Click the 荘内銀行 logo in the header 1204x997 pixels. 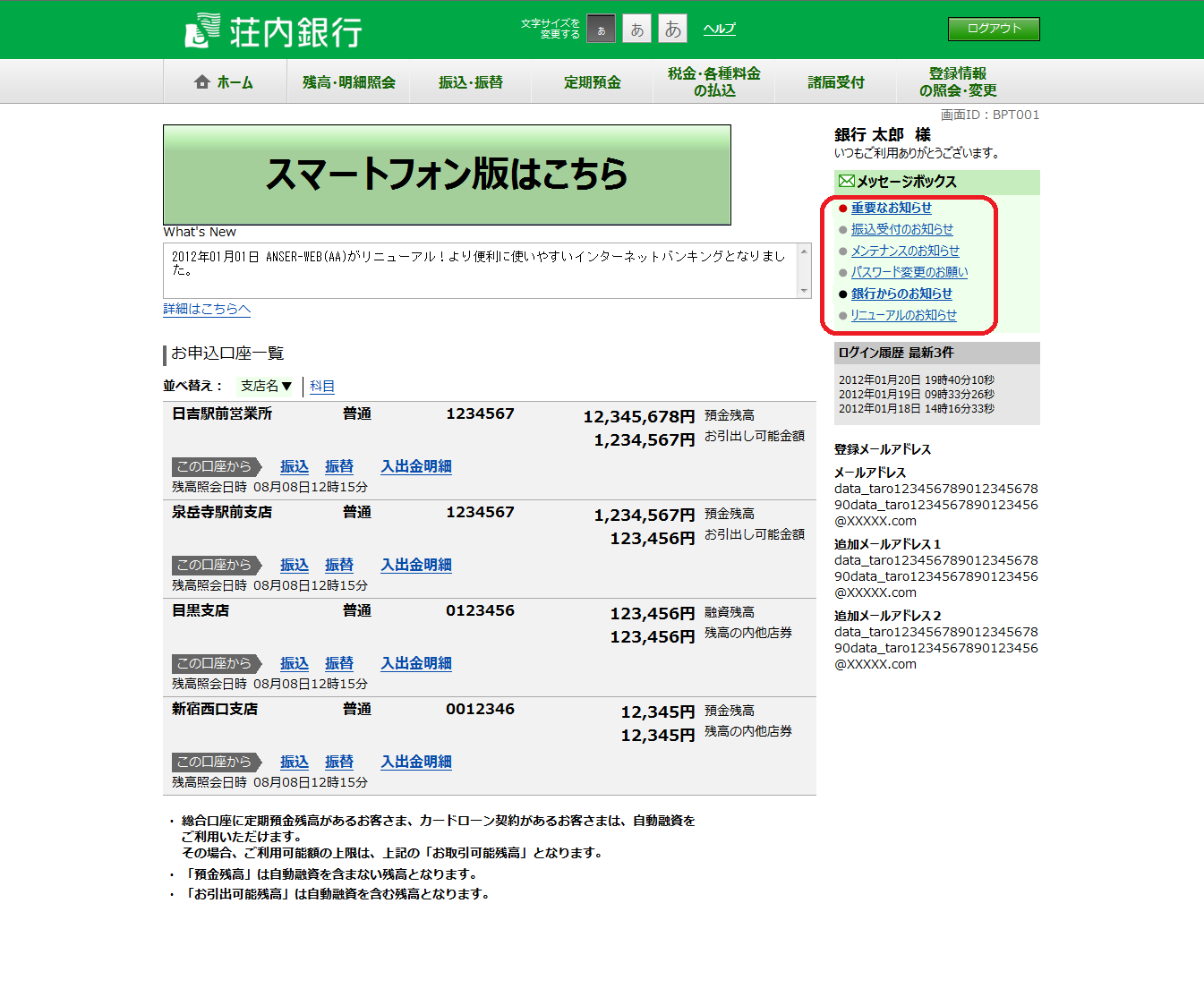pos(274,30)
